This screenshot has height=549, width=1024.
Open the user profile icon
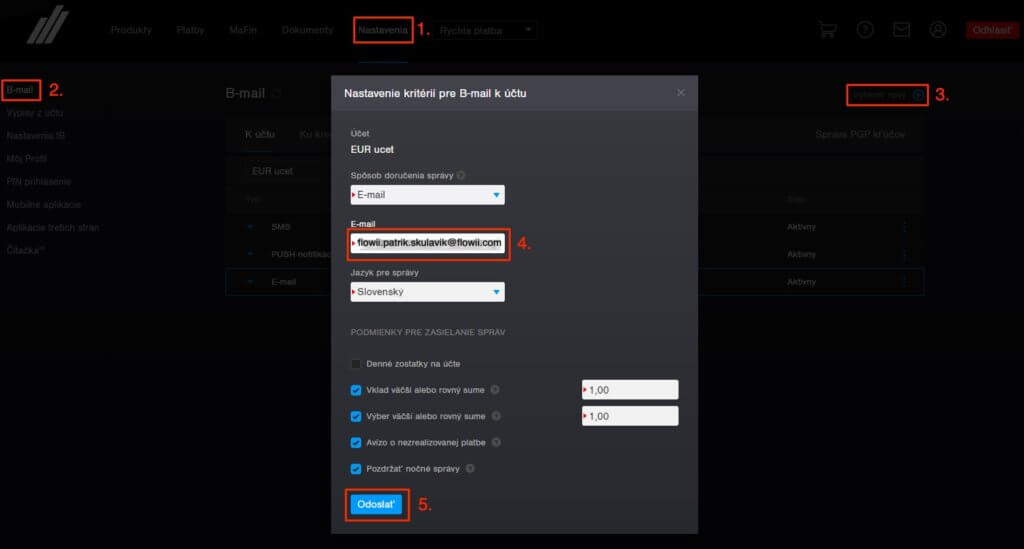point(938,30)
